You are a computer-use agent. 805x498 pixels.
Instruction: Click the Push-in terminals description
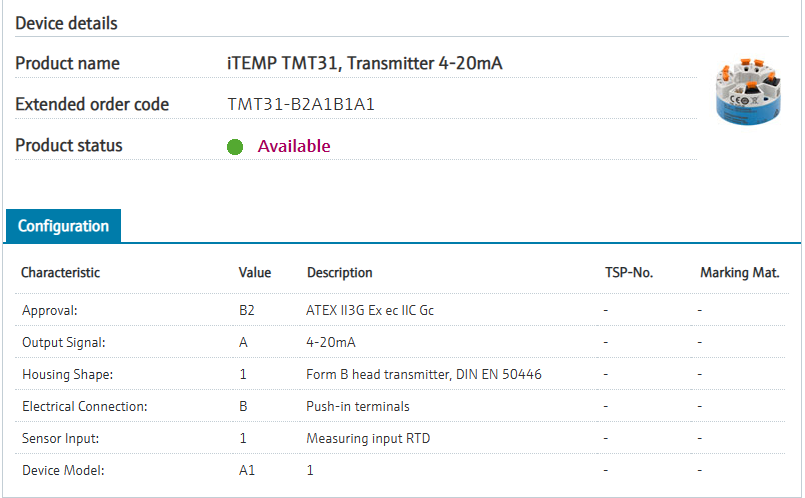pyautogui.click(x=358, y=406)
